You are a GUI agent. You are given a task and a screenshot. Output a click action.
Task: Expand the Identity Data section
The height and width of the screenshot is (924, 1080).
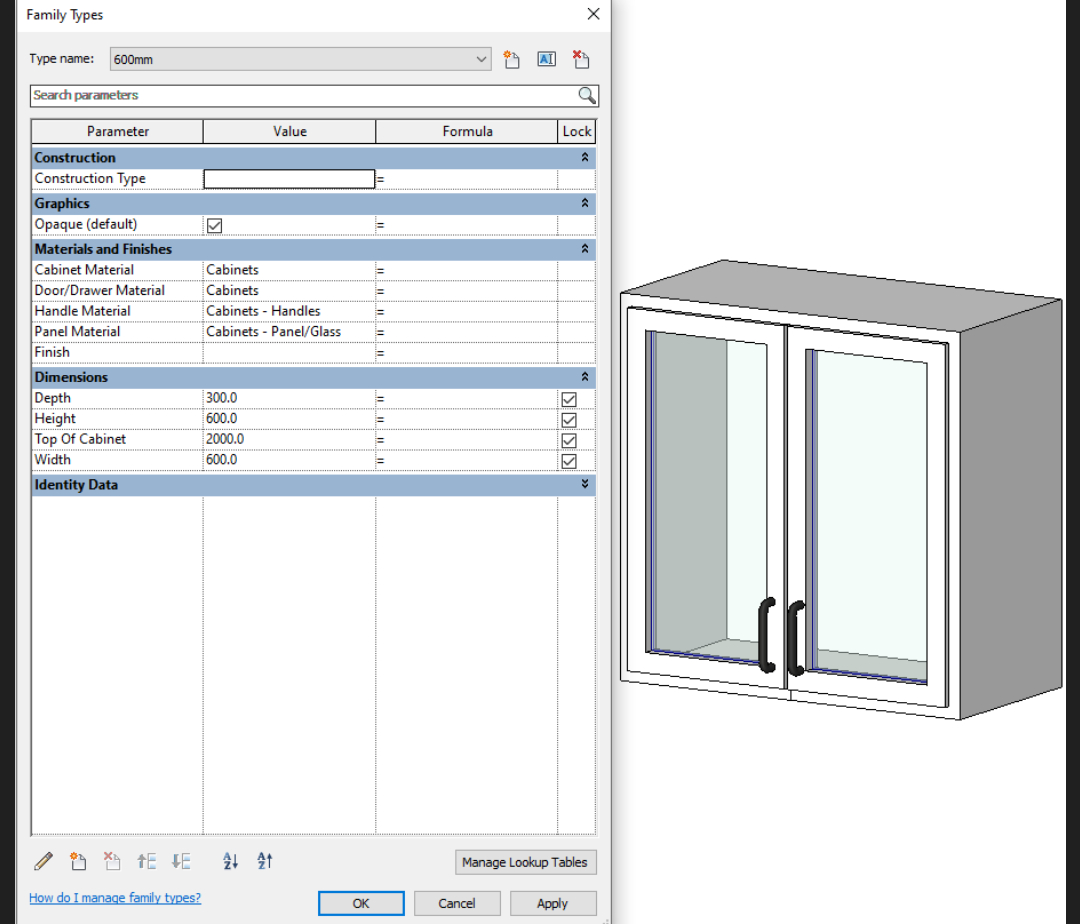coord(585,485)
